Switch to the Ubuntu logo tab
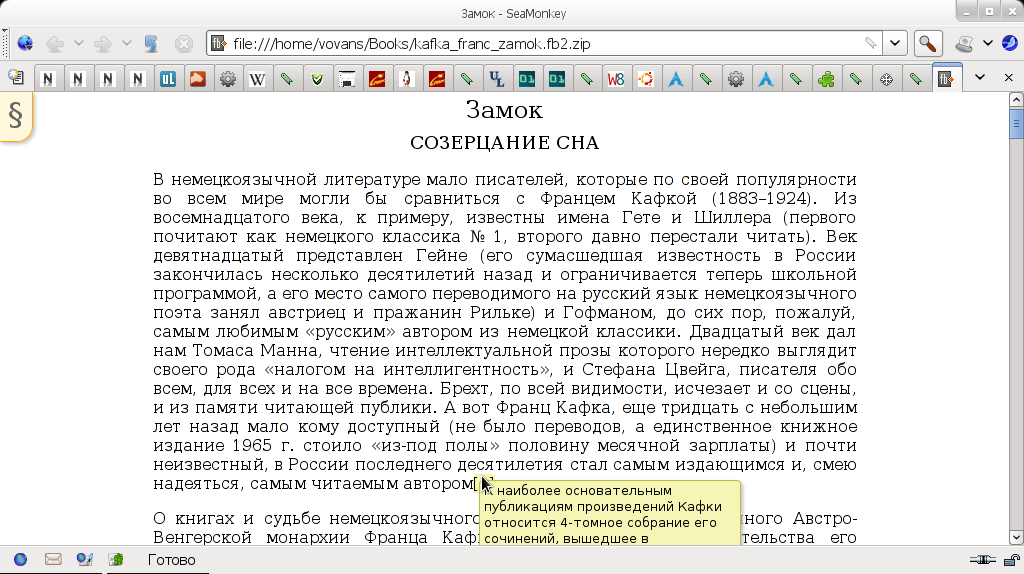This screenshot has width=1024, height=574. (646, 78)
